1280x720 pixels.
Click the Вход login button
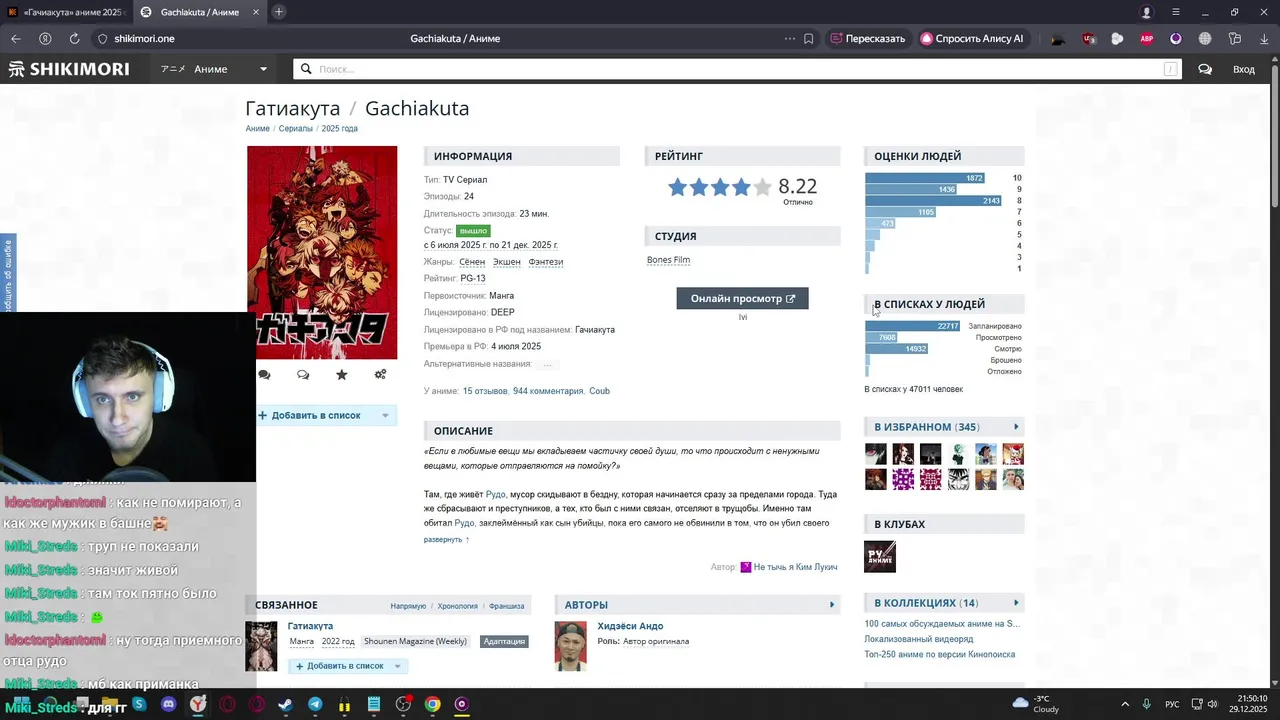1244,69
